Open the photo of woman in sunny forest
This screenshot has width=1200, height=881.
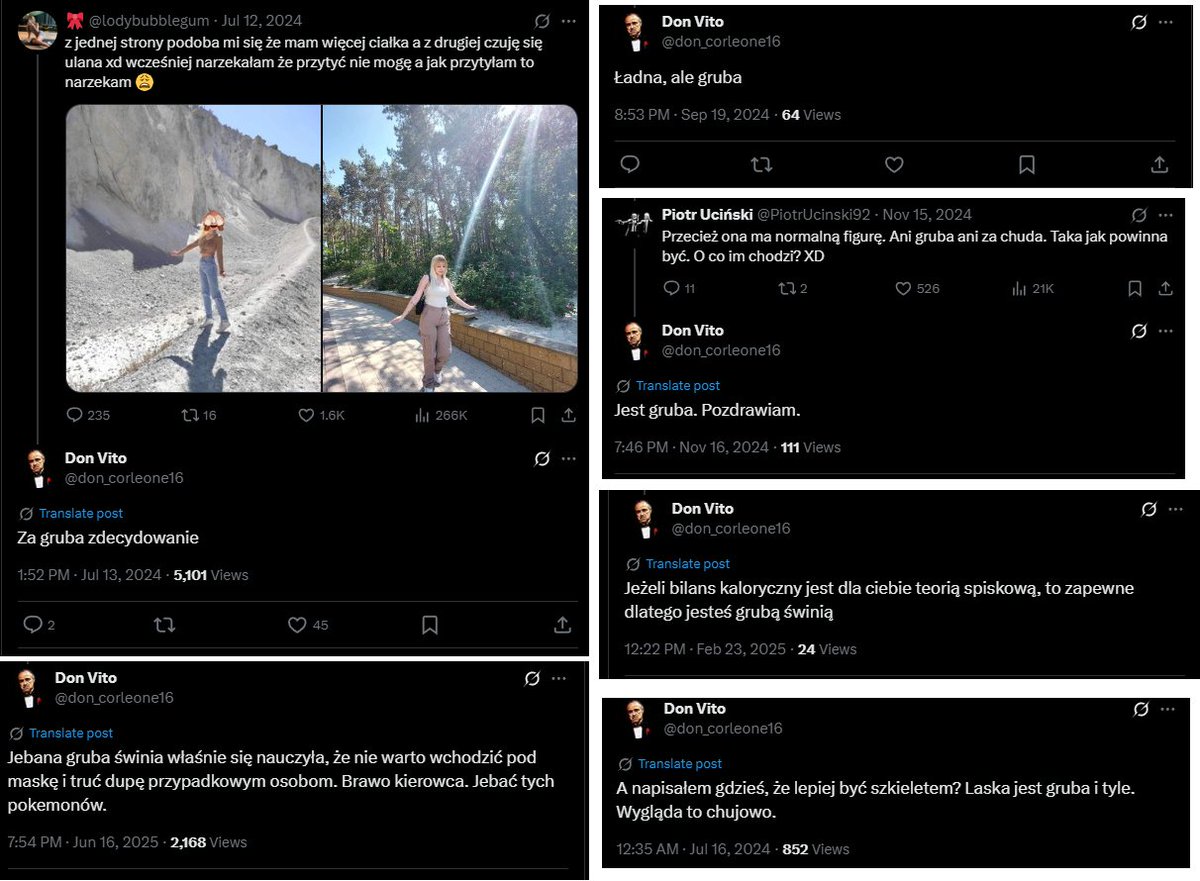(x=451, y=249)
